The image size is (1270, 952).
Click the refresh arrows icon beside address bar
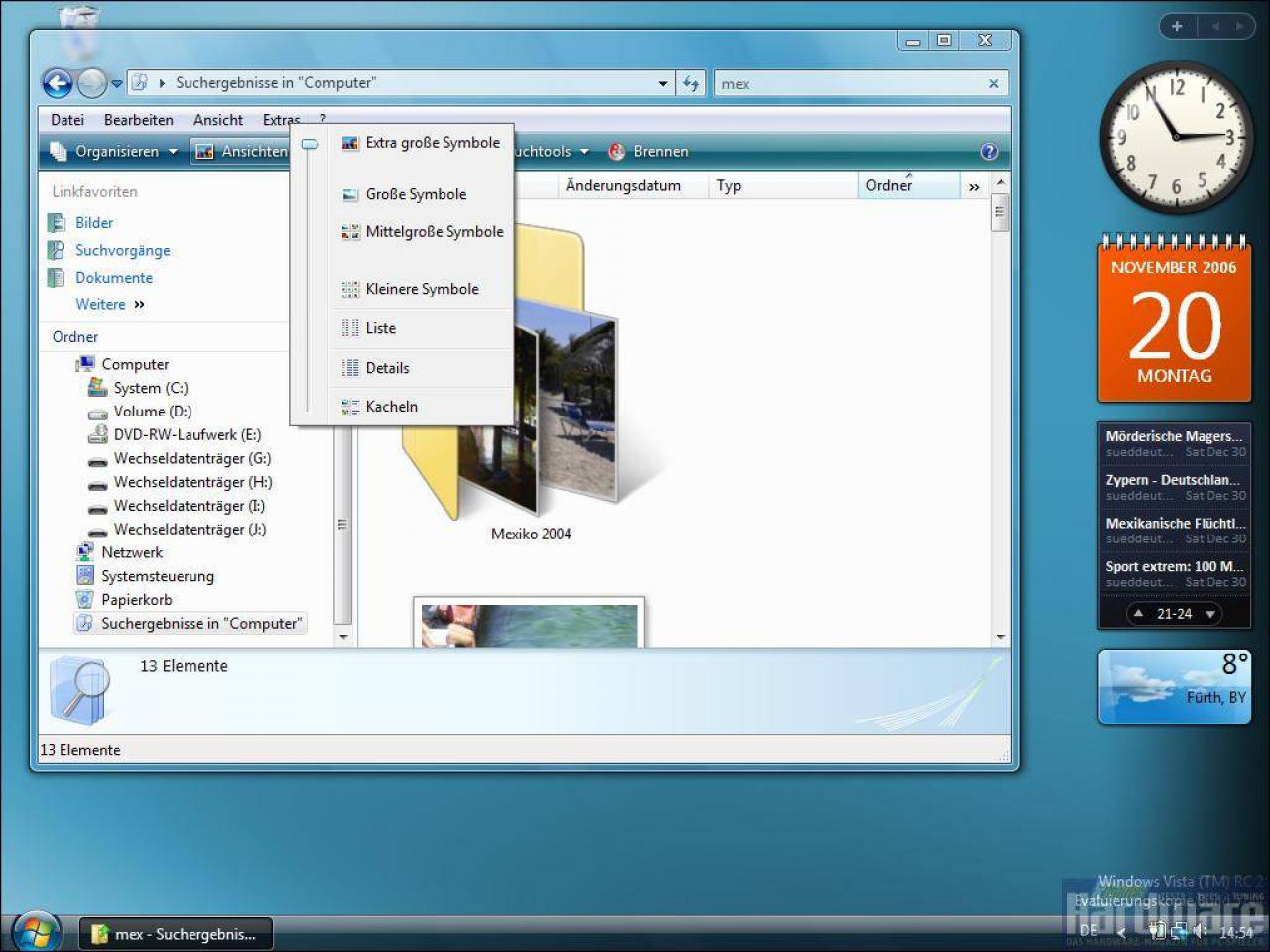point(691,84)
